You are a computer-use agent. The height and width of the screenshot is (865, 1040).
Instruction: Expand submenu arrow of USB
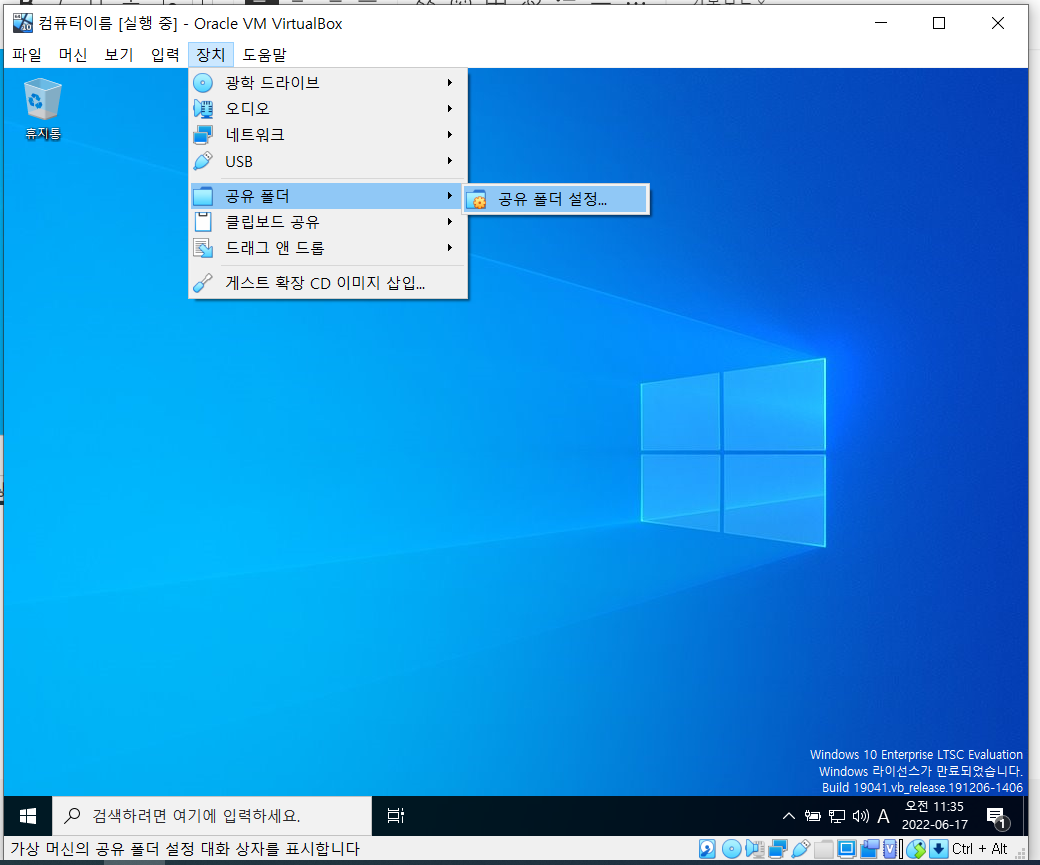pos(450,161)
